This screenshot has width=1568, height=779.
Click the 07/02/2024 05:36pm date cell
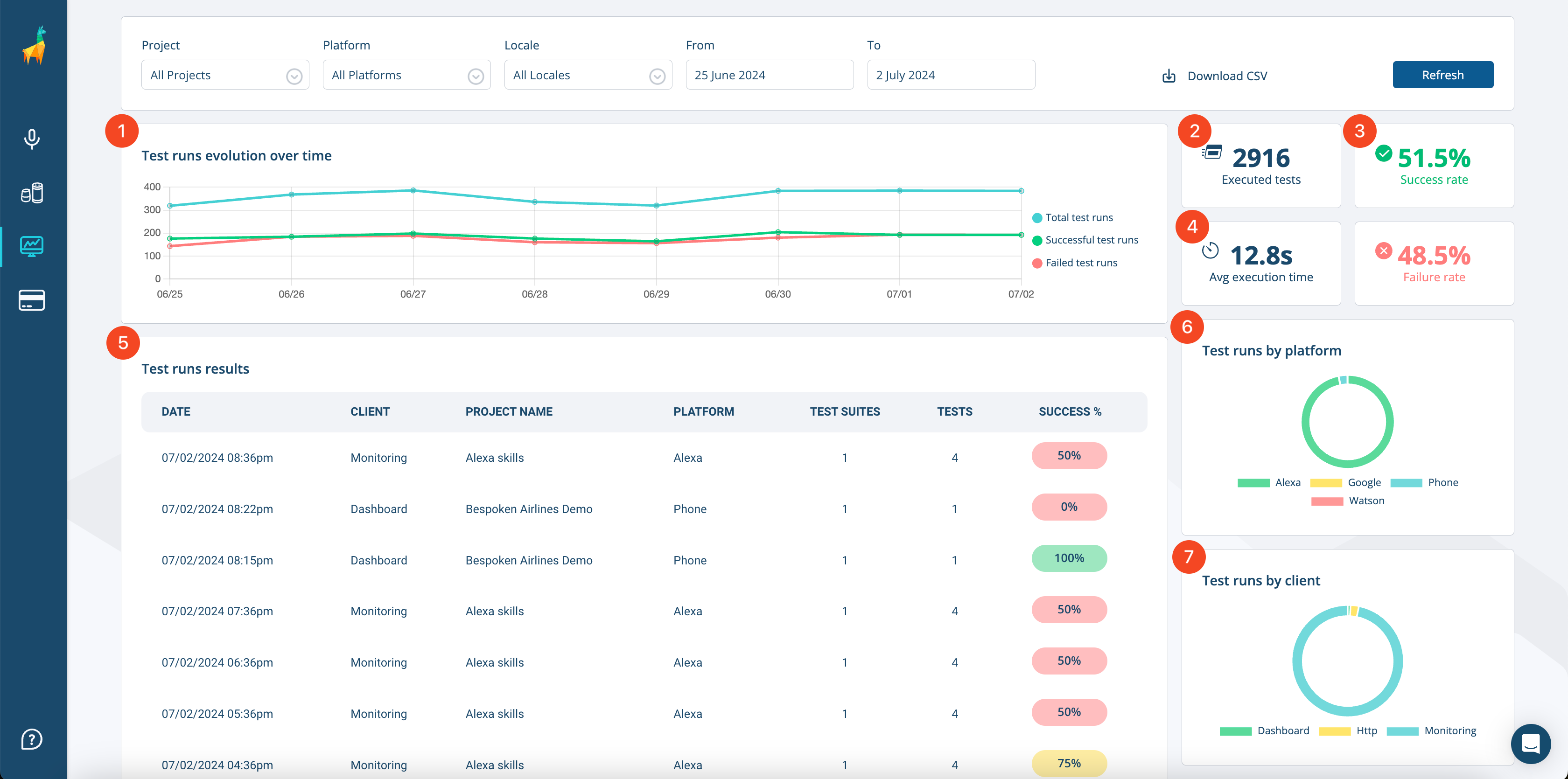(x=217, y=714)
